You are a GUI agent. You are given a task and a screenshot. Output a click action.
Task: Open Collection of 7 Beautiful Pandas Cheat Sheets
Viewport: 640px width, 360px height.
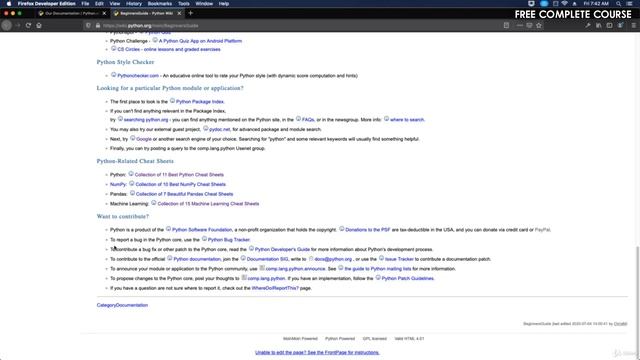click(184, 194)
